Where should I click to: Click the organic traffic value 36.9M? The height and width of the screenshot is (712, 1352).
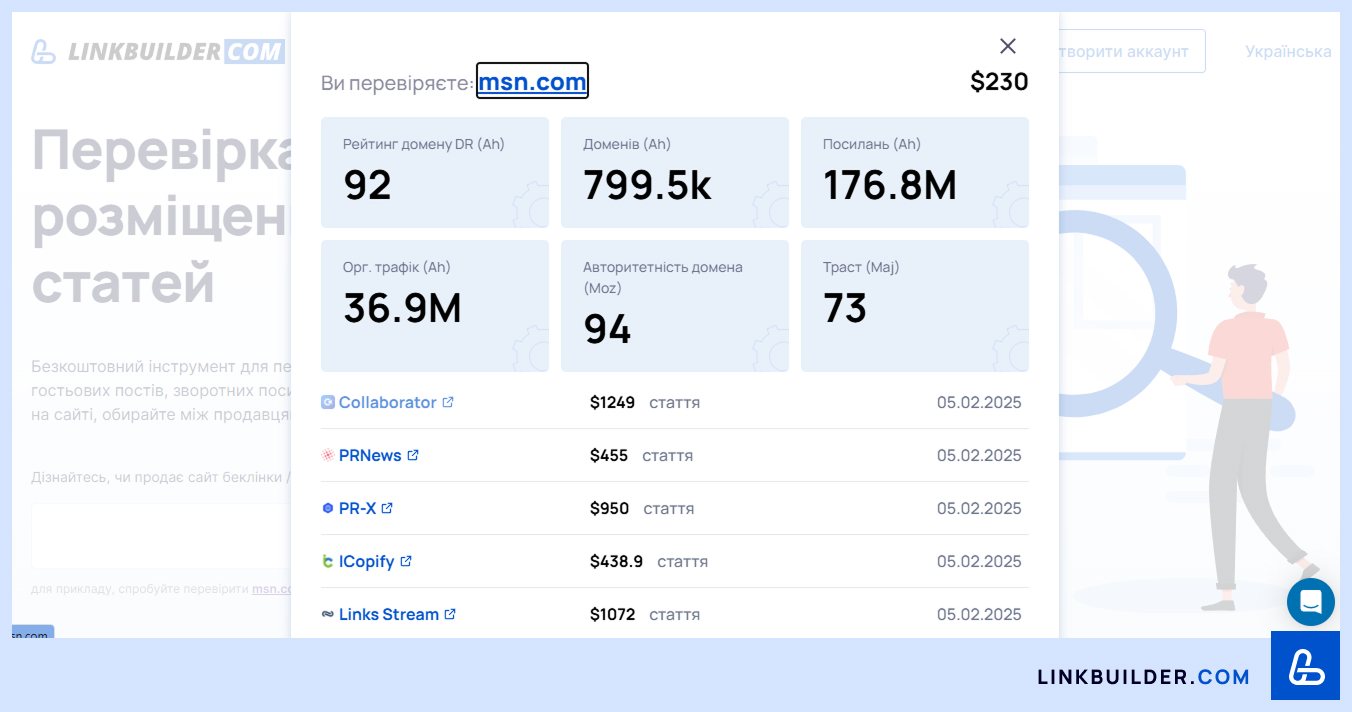pyautogui.click(x=402, y=308)
